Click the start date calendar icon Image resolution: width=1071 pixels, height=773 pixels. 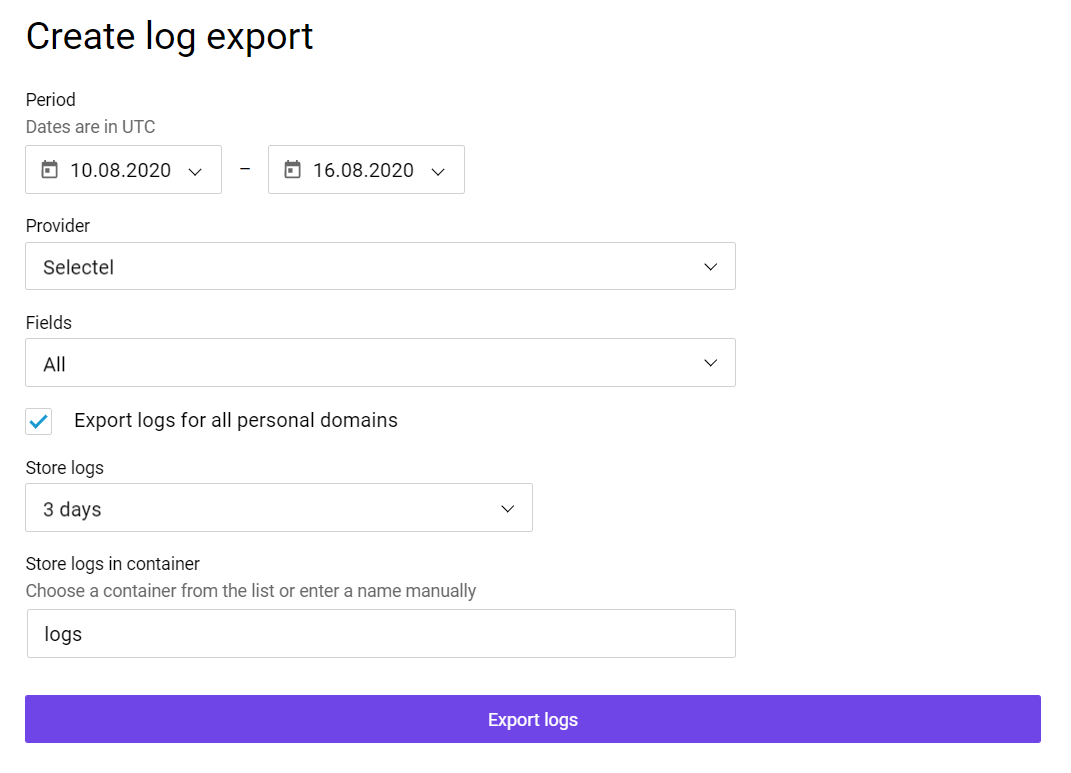[50, 169]
